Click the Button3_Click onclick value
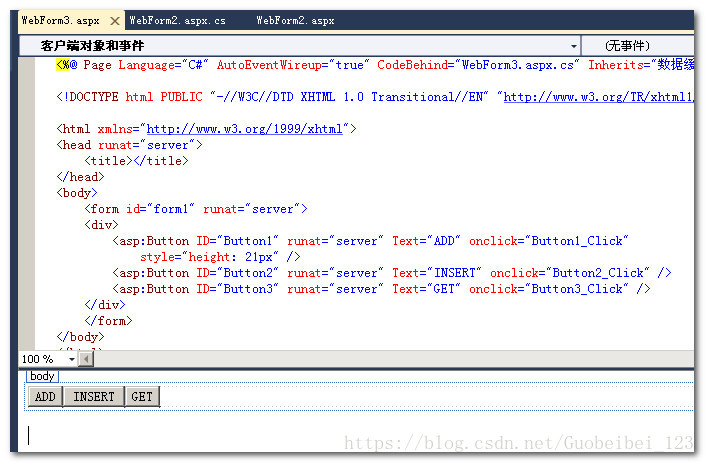Viewport: 705px width, 463px height. 577,289
